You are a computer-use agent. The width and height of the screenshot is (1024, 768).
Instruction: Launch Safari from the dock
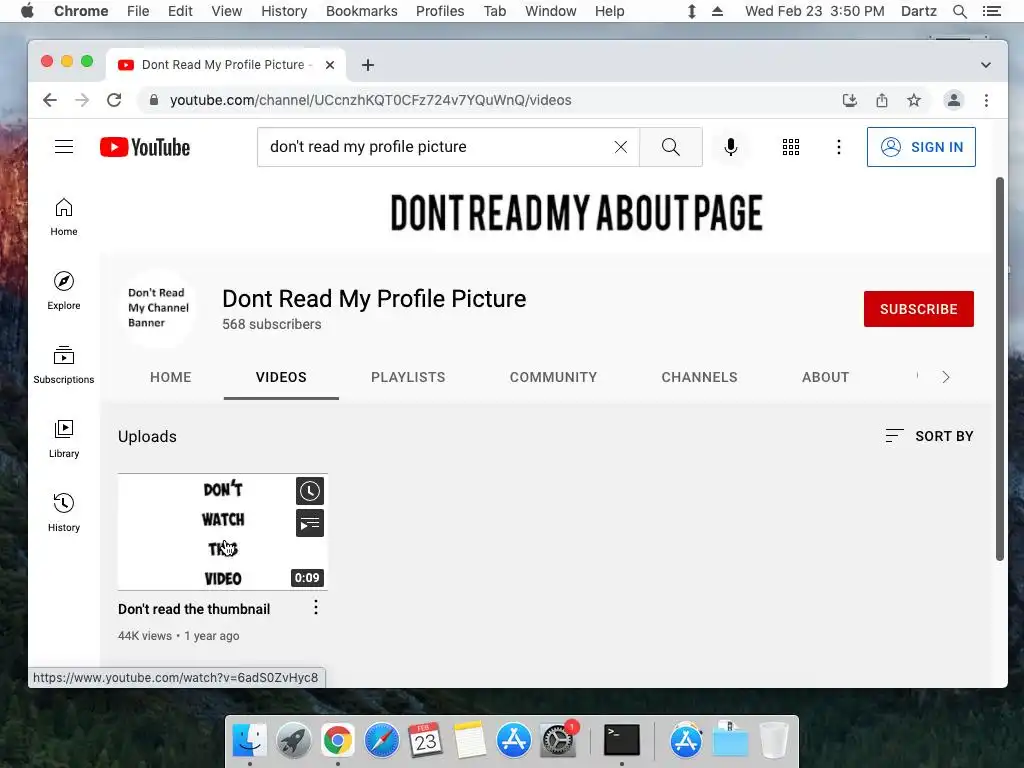pyautogui.click(x=381, y=740)
